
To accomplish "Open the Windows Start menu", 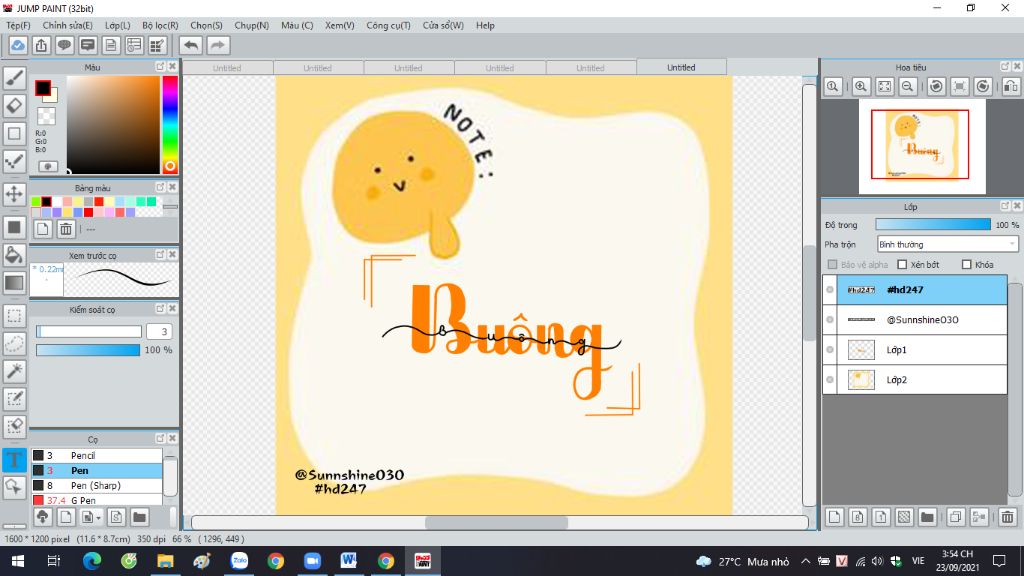I will point(18,561).
